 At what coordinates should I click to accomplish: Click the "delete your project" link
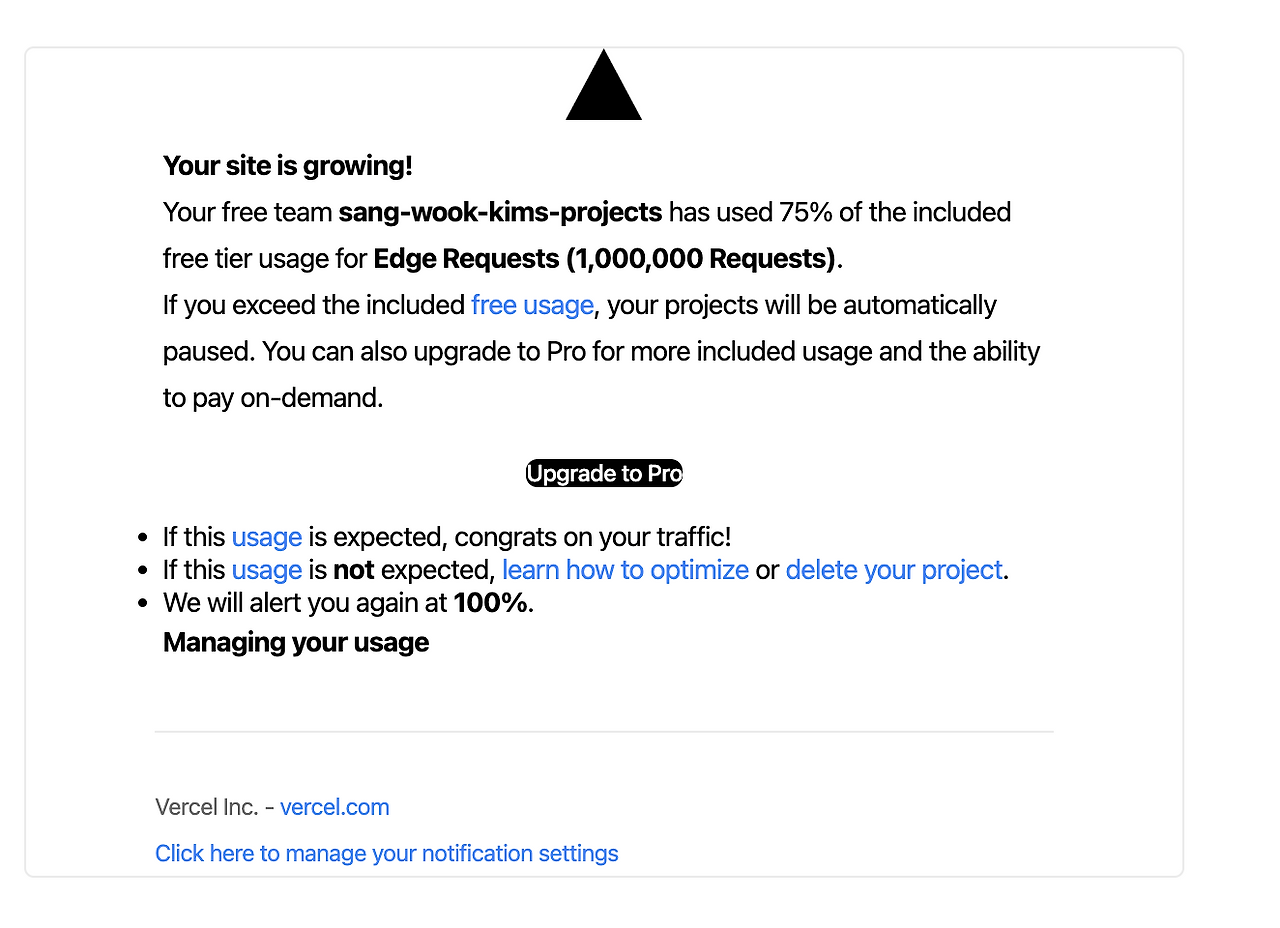click(893, 570)
